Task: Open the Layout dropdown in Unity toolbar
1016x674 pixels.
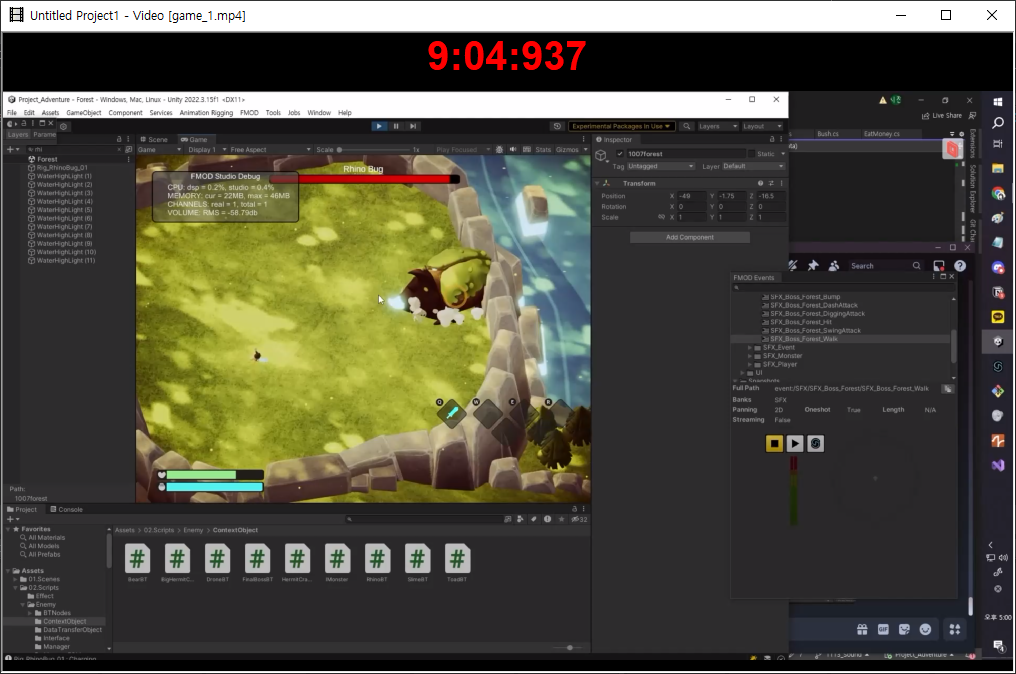Action: (762, 126)
